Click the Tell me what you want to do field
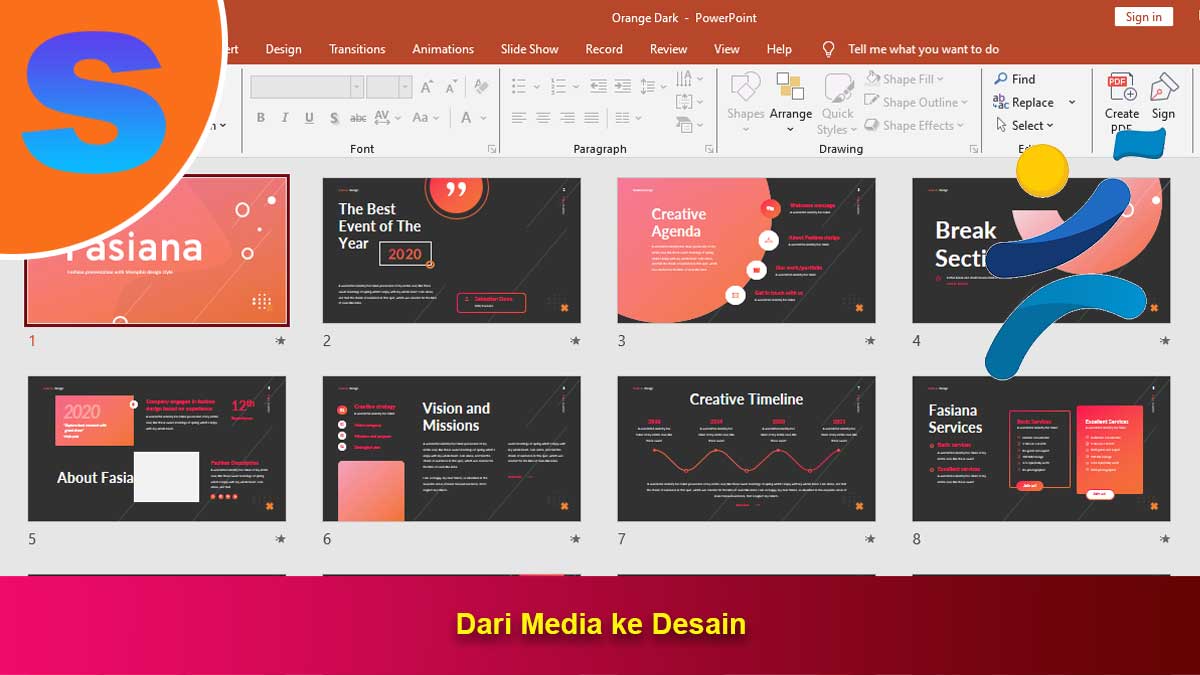The height and width of the screenshot is (675, 1200). point(923,49)
